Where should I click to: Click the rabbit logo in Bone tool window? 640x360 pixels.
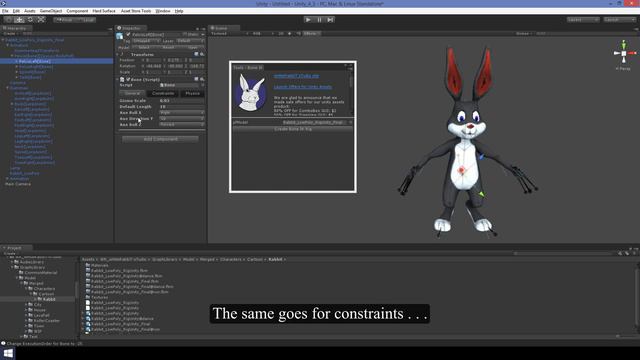tap(251, 93)
